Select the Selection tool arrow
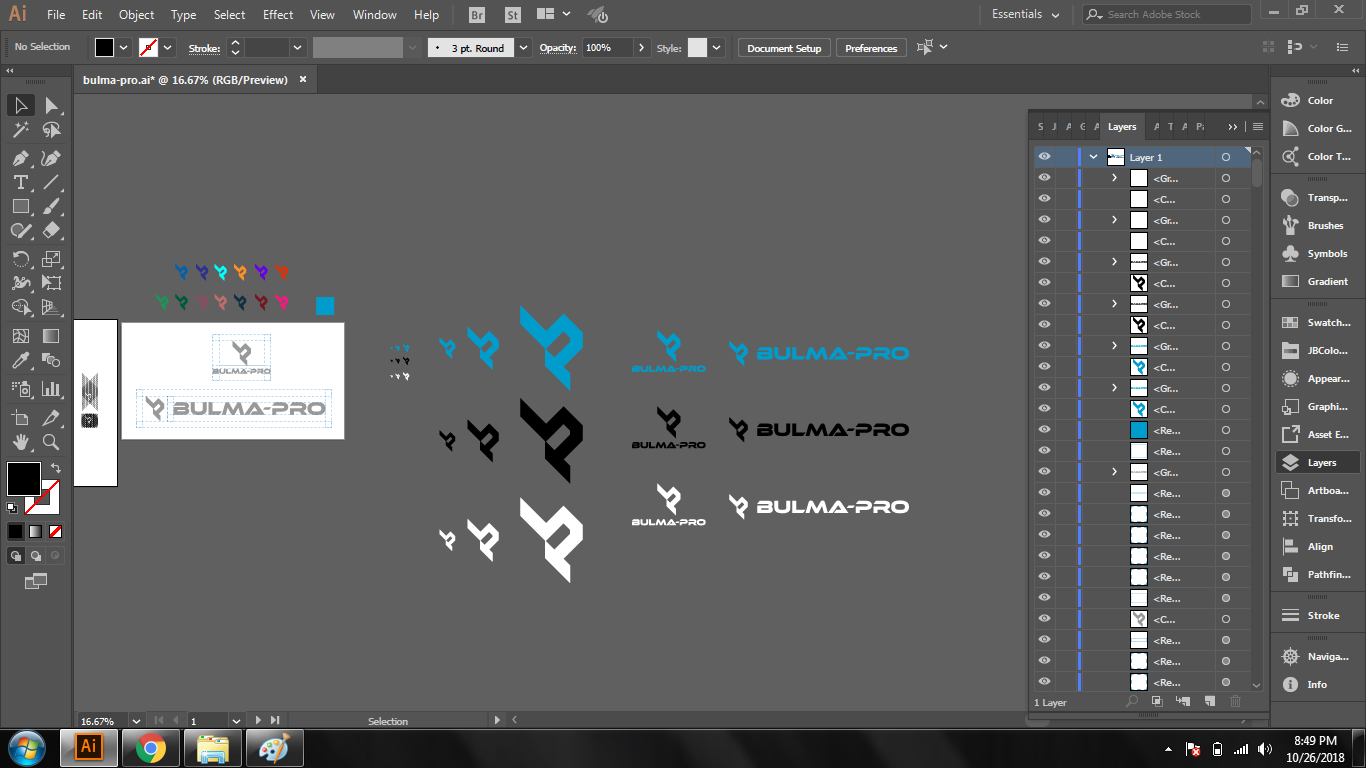 (x=21, y=106)
